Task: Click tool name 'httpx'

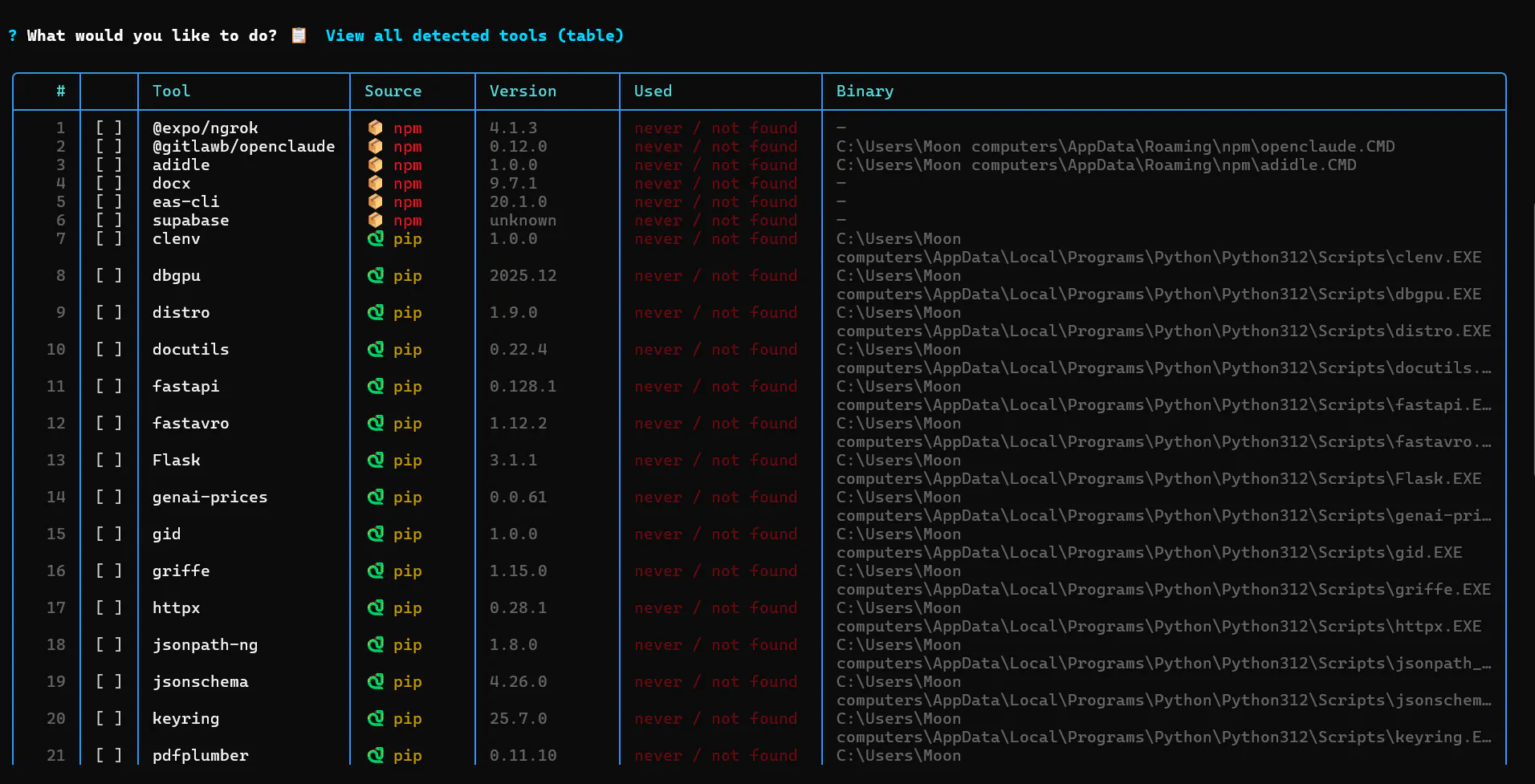Action: (176, 607)
